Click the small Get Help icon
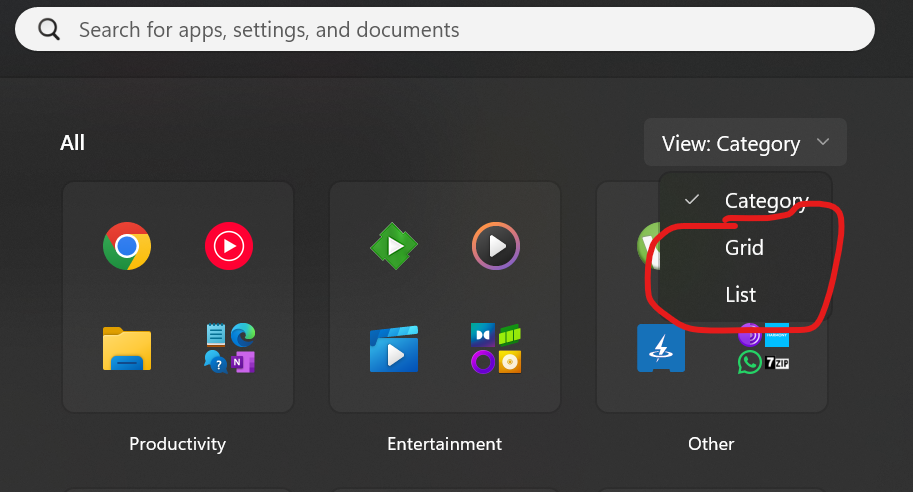The image size is (913, 492). (215, 362)
